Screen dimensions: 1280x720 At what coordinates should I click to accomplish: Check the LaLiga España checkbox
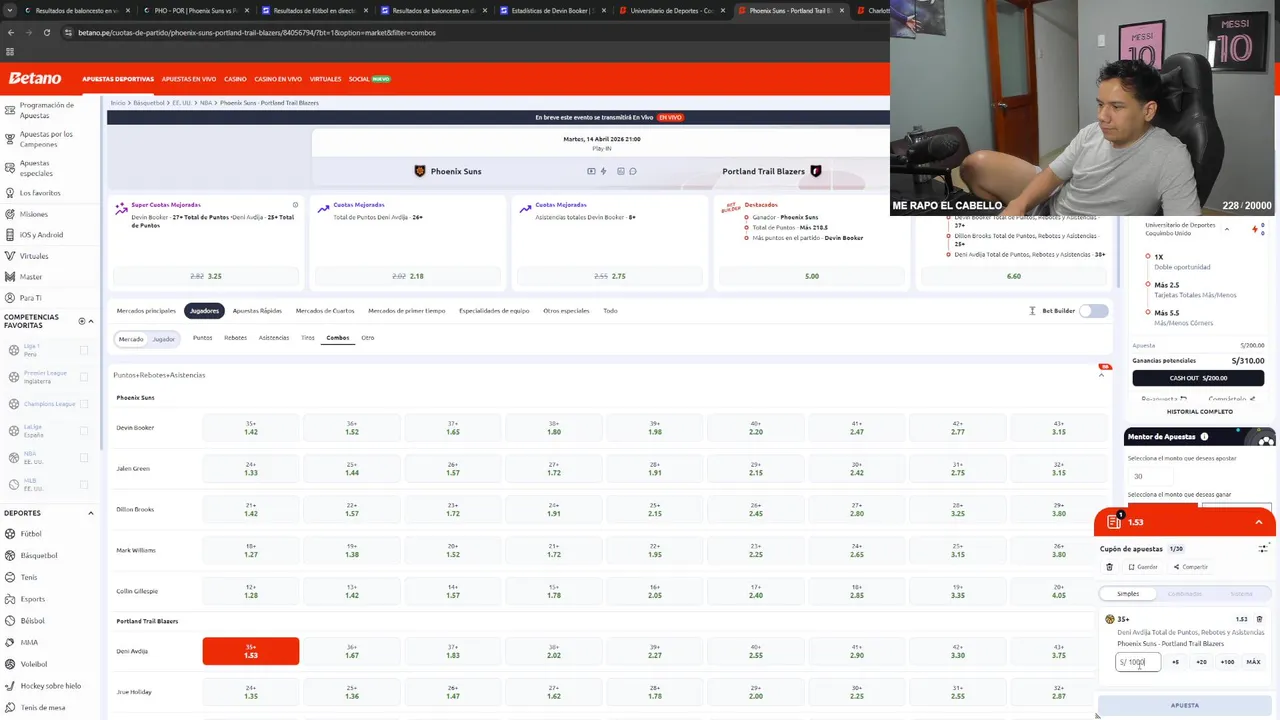tap(84, 431)
